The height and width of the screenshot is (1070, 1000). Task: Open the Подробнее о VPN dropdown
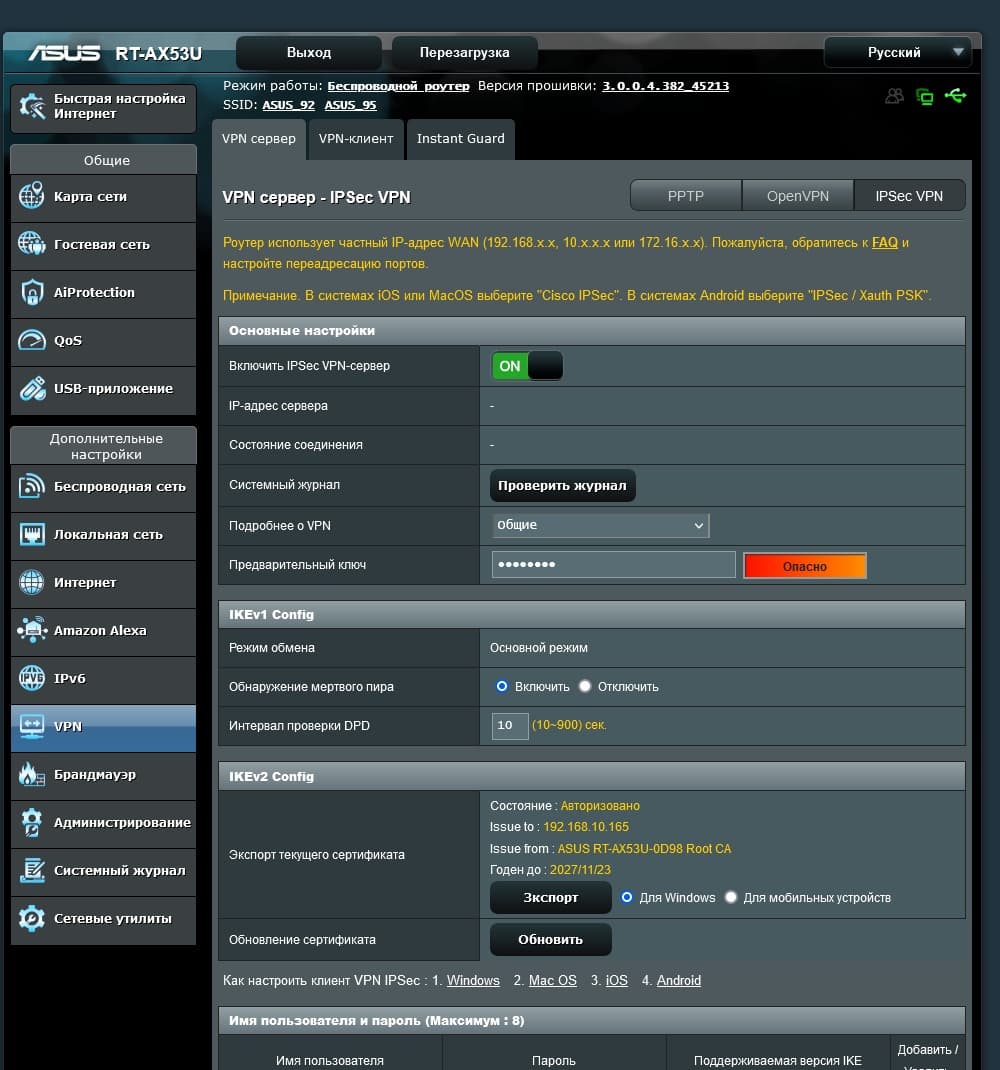click(x=601, y=525)
